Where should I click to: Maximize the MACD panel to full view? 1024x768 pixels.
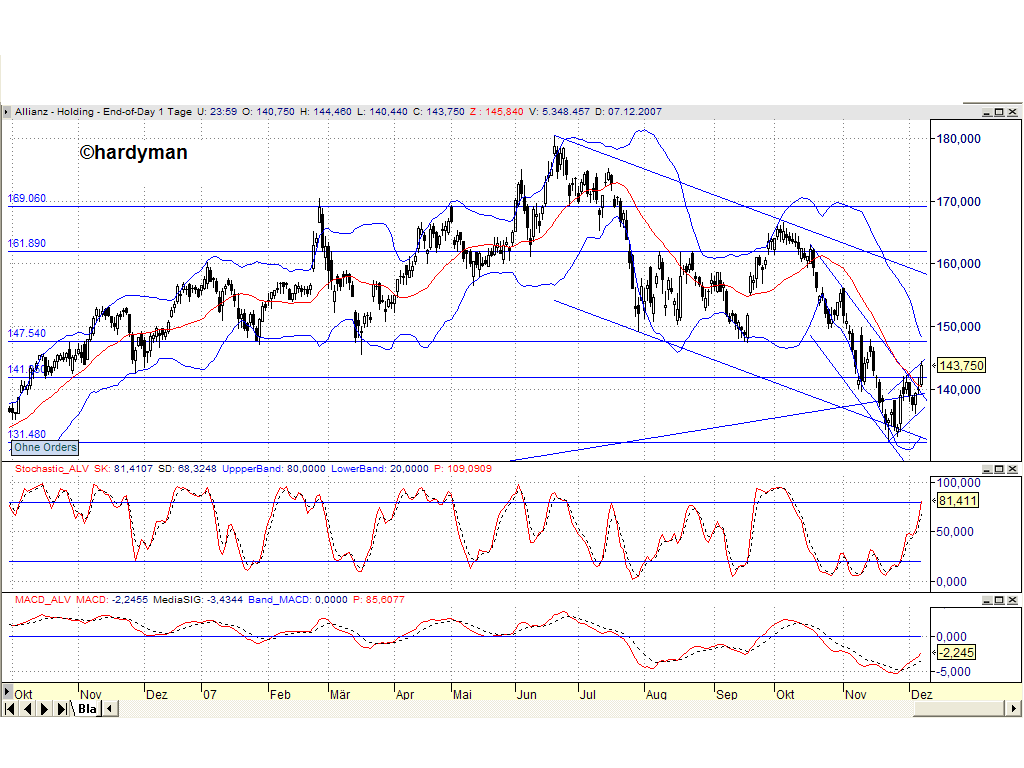tap(1000, 601)
